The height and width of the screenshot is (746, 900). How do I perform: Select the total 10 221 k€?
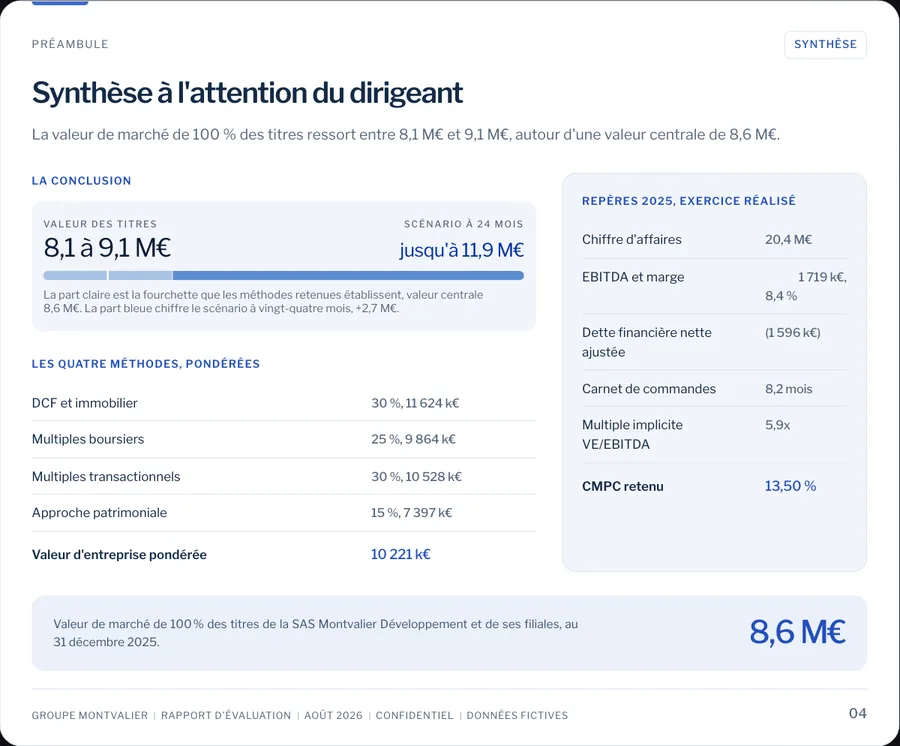pos(401,554)
